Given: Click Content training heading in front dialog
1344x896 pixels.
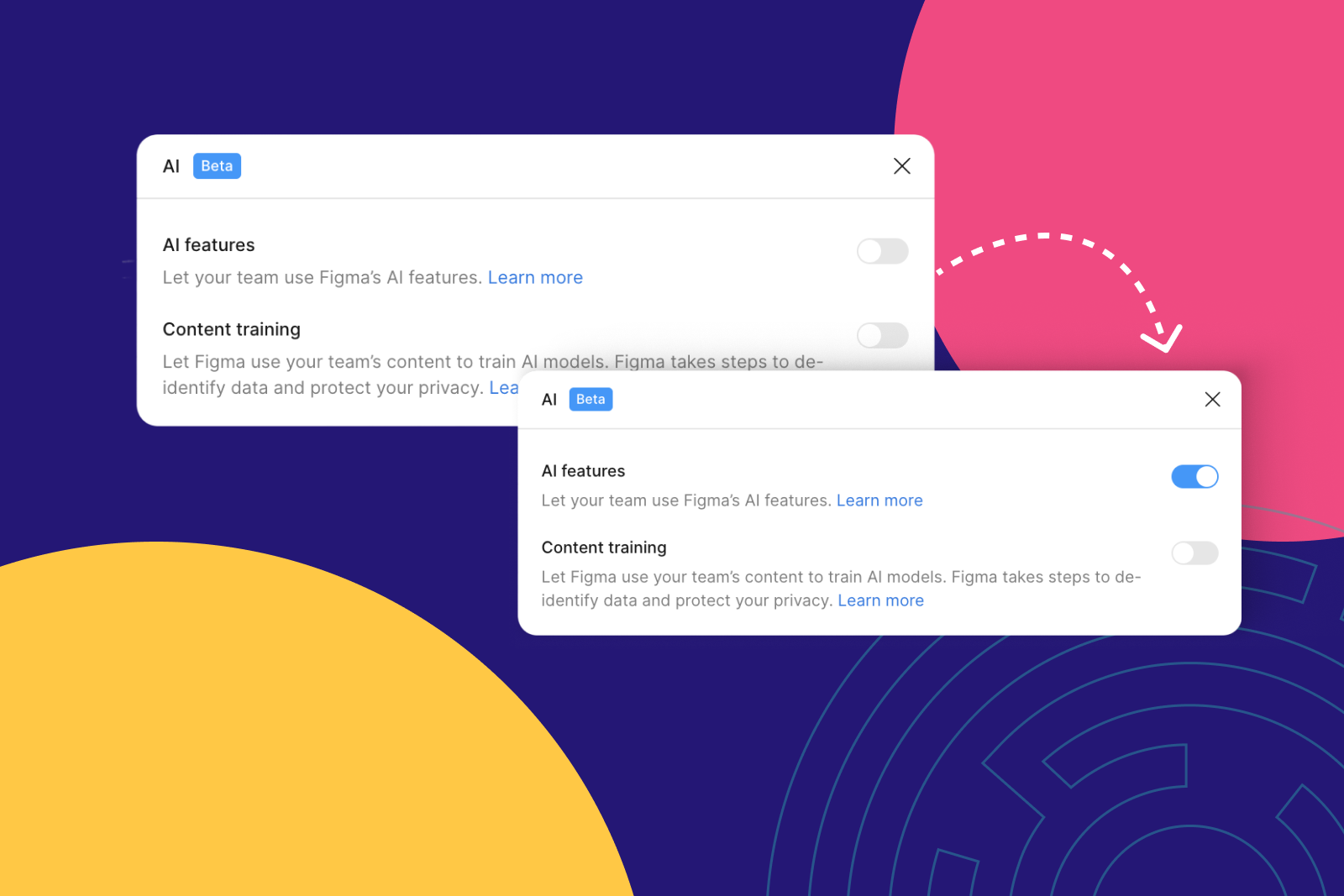Looking at the screenshot, I should click(x=604, y=548).
